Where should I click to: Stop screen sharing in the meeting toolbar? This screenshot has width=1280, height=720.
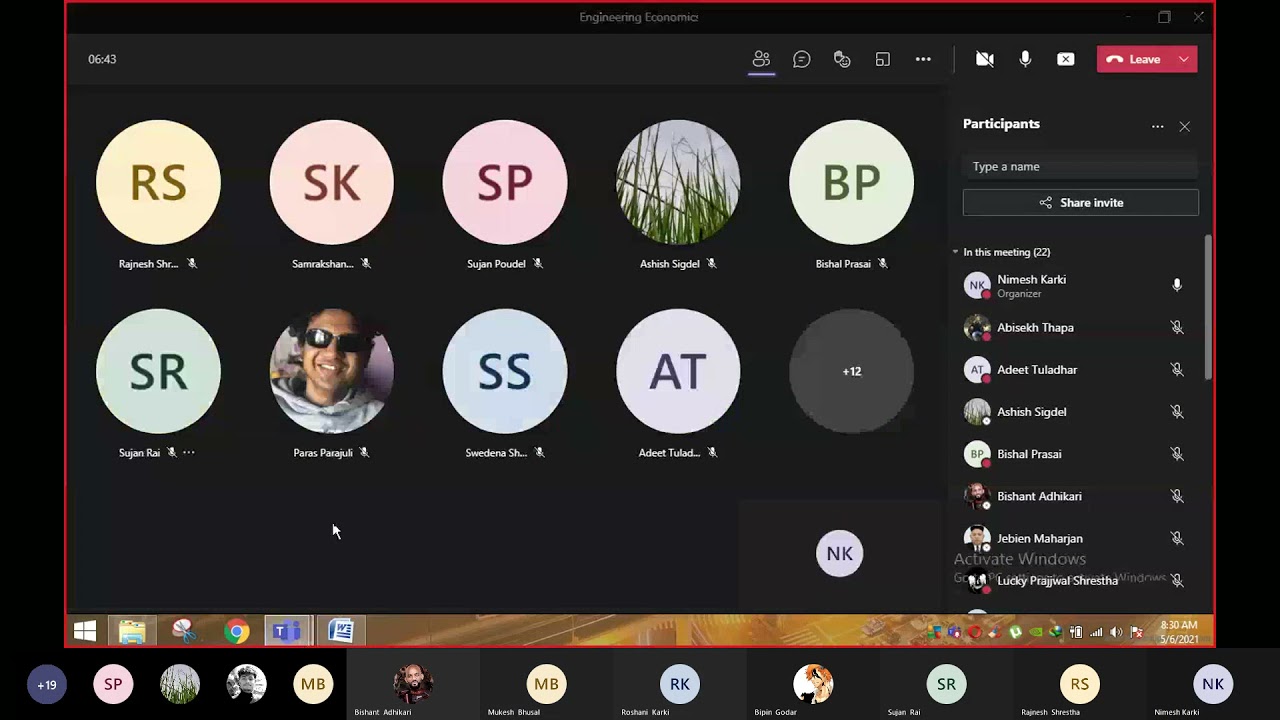pos(1066,60)
